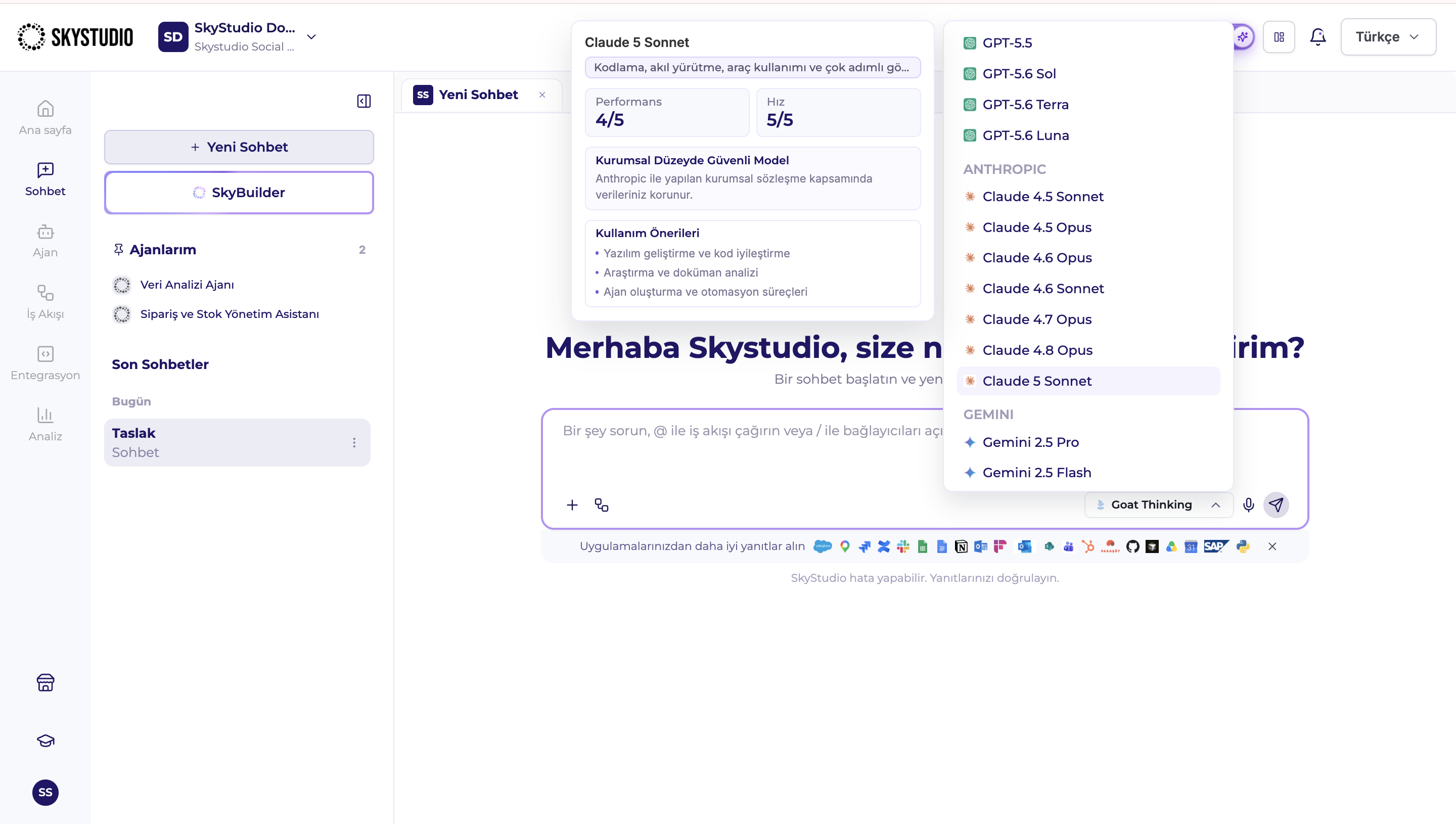Click the plus attachment icon in the chat box
Image resolution: width=1456 pixels, height=824 pixels.
[572, 505]
